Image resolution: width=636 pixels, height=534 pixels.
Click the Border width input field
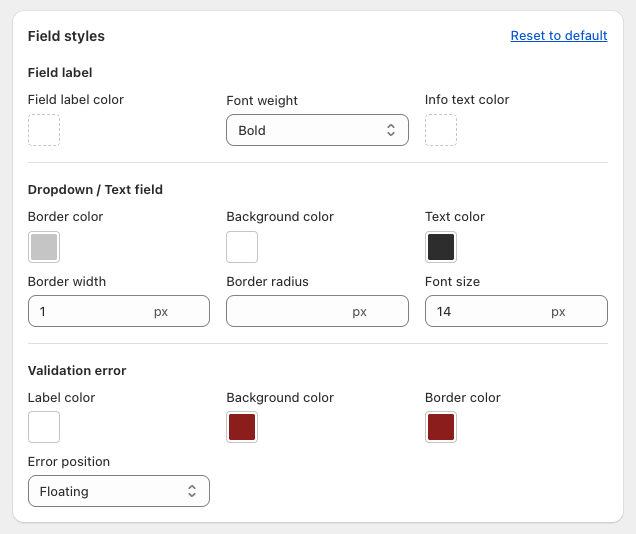(90, 311)
